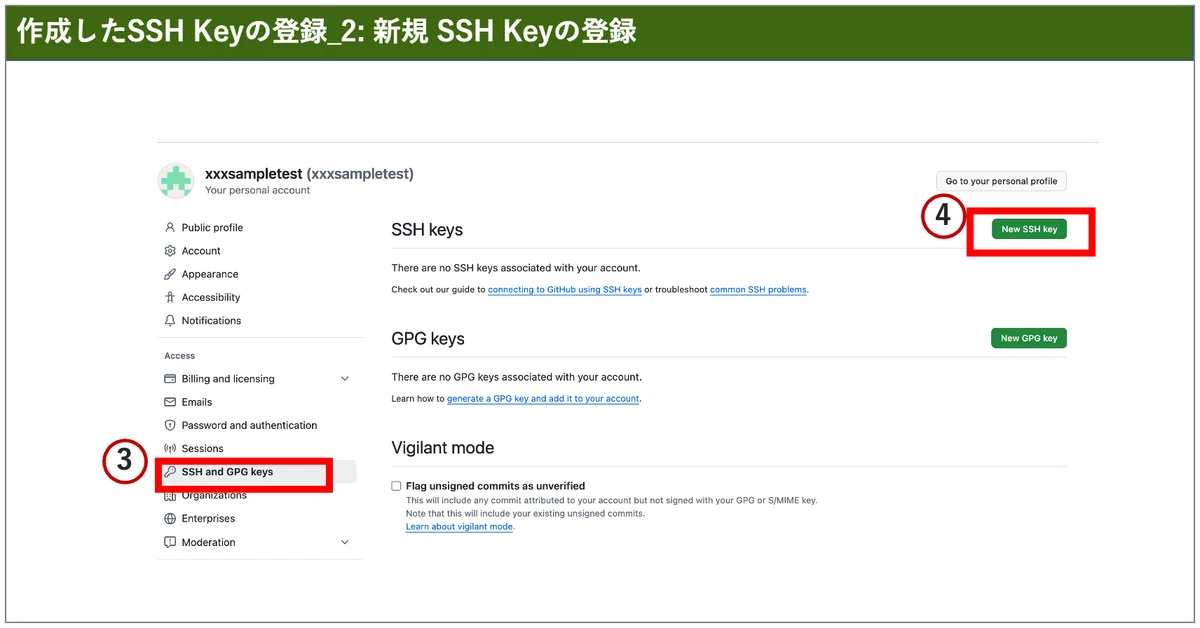Click the Billing credit card icon
Screen dimensions: 1200x628
[x=170, y=379]
